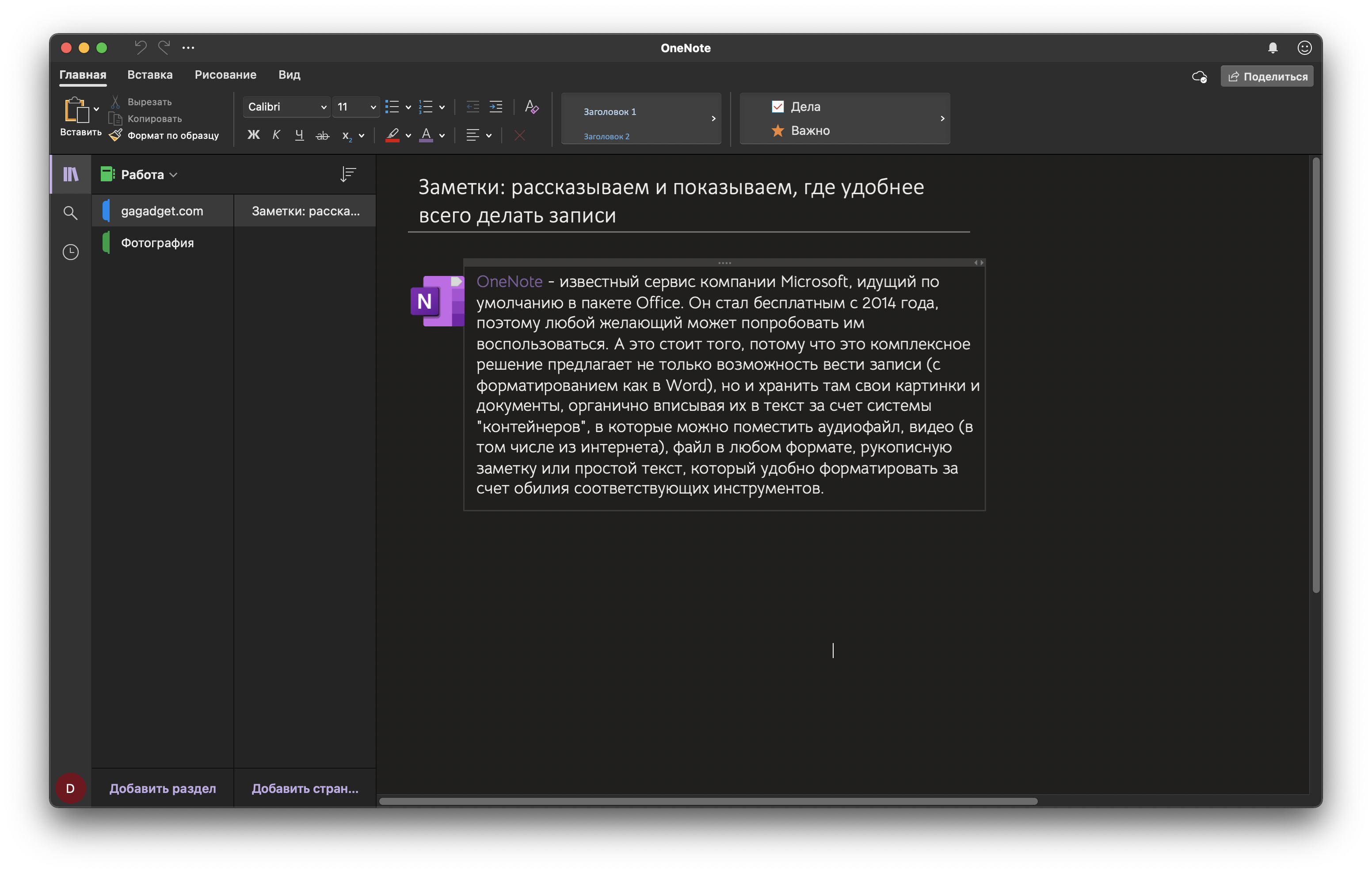Open font color picker arrow
Viewport: 1372px width, 873px height.
tap(442, 136)
